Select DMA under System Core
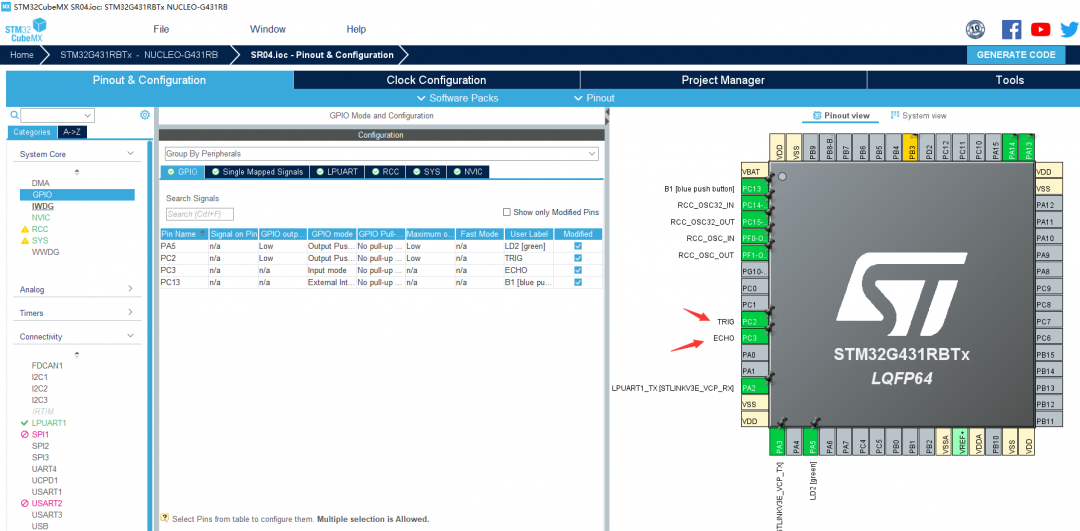1080x531 pixels. (40, 183)
